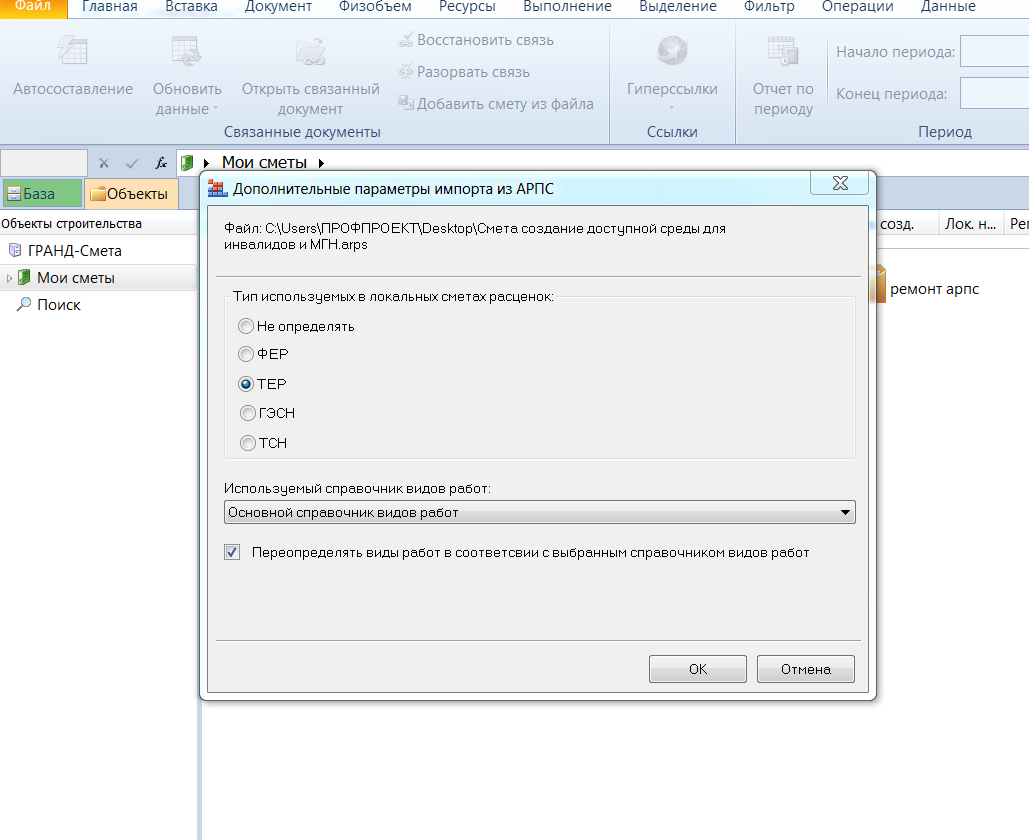Screen dimensions: 1029x840
Task: Select the ТСН radio button
Action: [247, 443]
